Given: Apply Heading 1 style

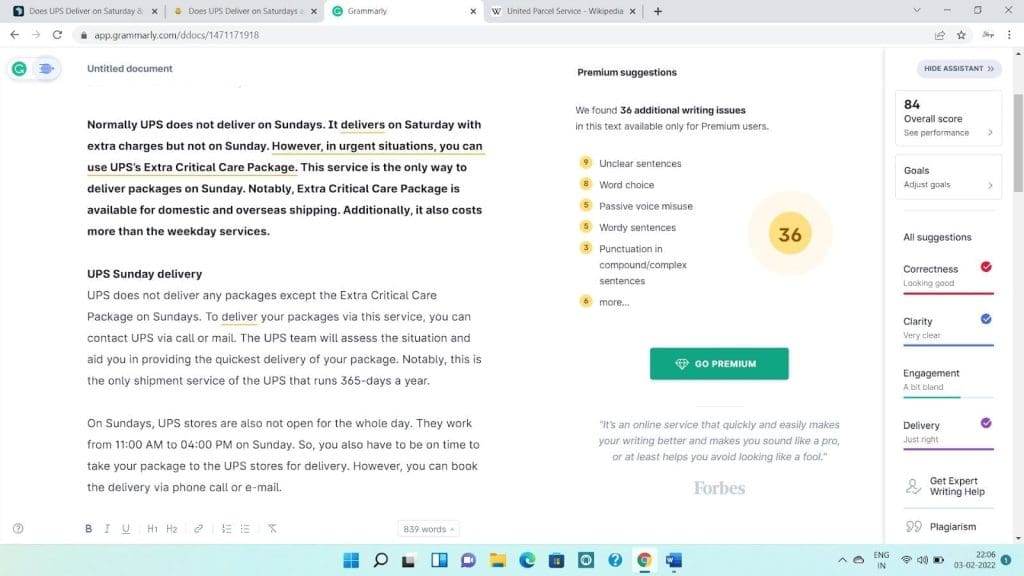Looking at the screenshot, I should [152, 528].
